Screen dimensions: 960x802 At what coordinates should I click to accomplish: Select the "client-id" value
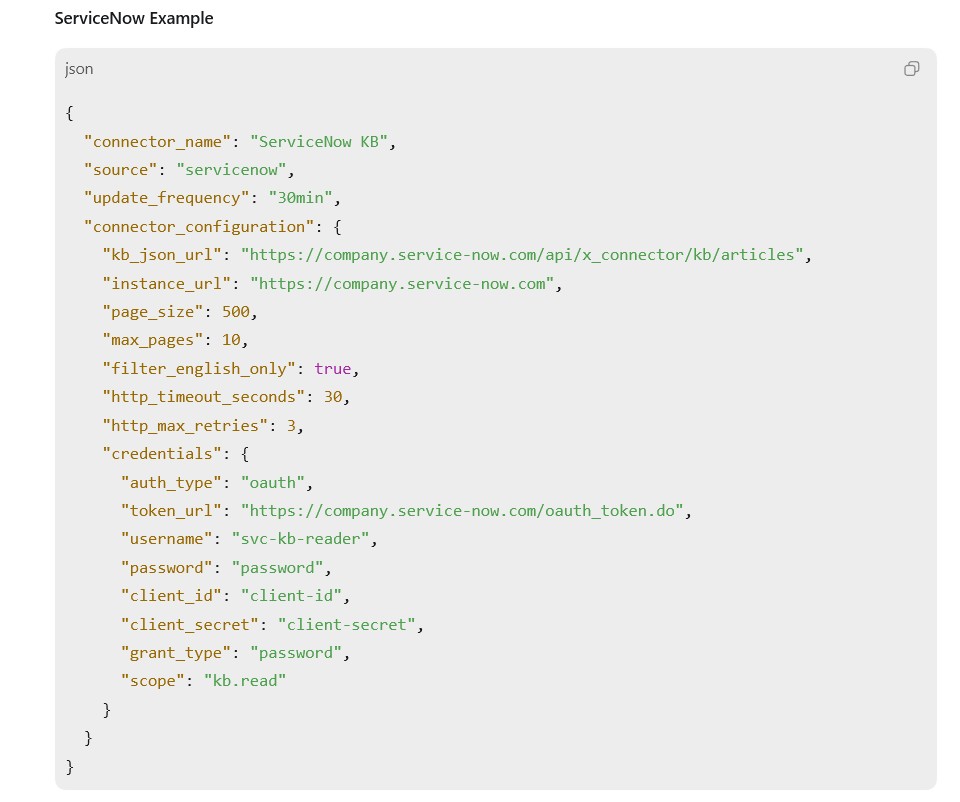click(291, 596)
